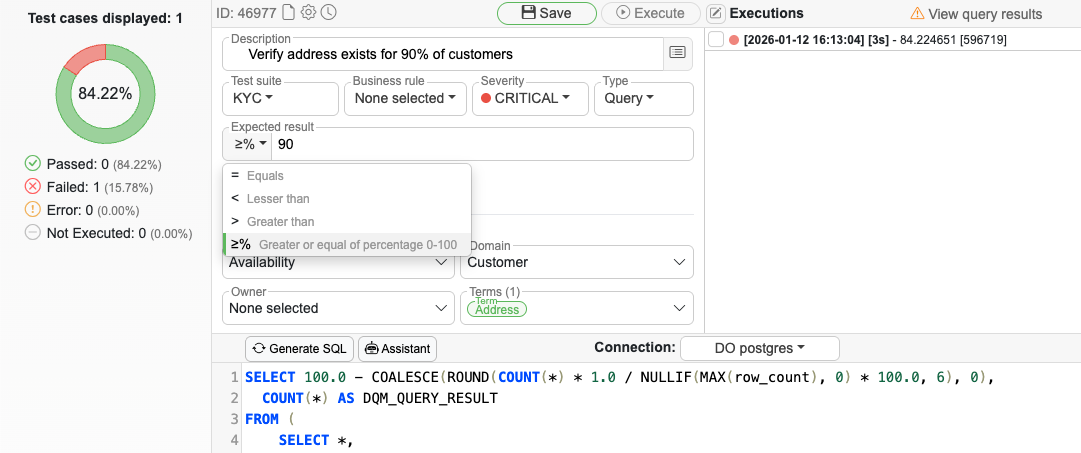Click the copy document icon beside ID

coord(289,13)
